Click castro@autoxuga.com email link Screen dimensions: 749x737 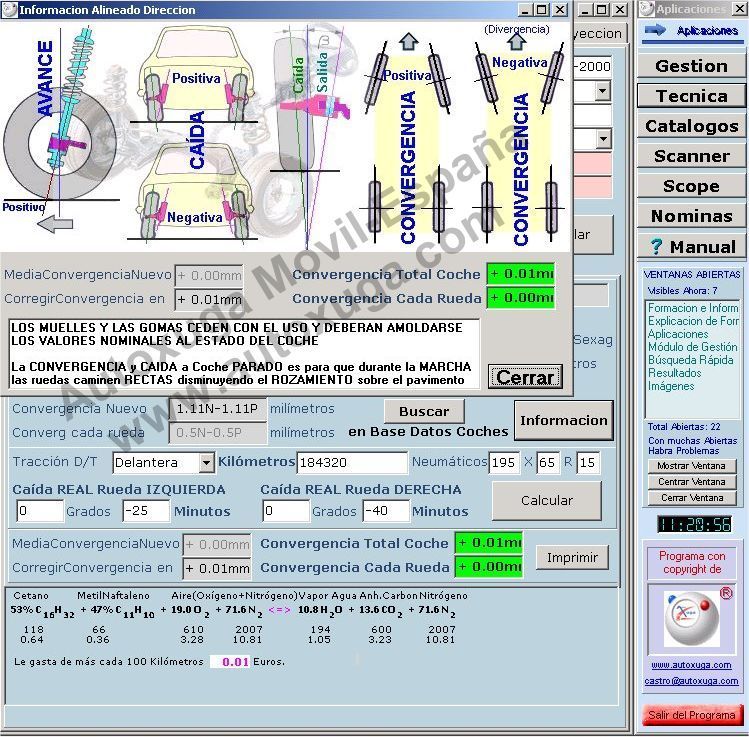point(691,681)
